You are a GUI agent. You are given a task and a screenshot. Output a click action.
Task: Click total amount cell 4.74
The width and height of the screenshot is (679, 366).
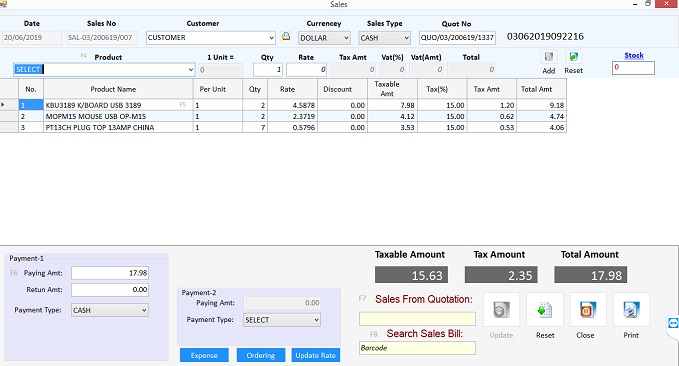click(x=541, y=116)
